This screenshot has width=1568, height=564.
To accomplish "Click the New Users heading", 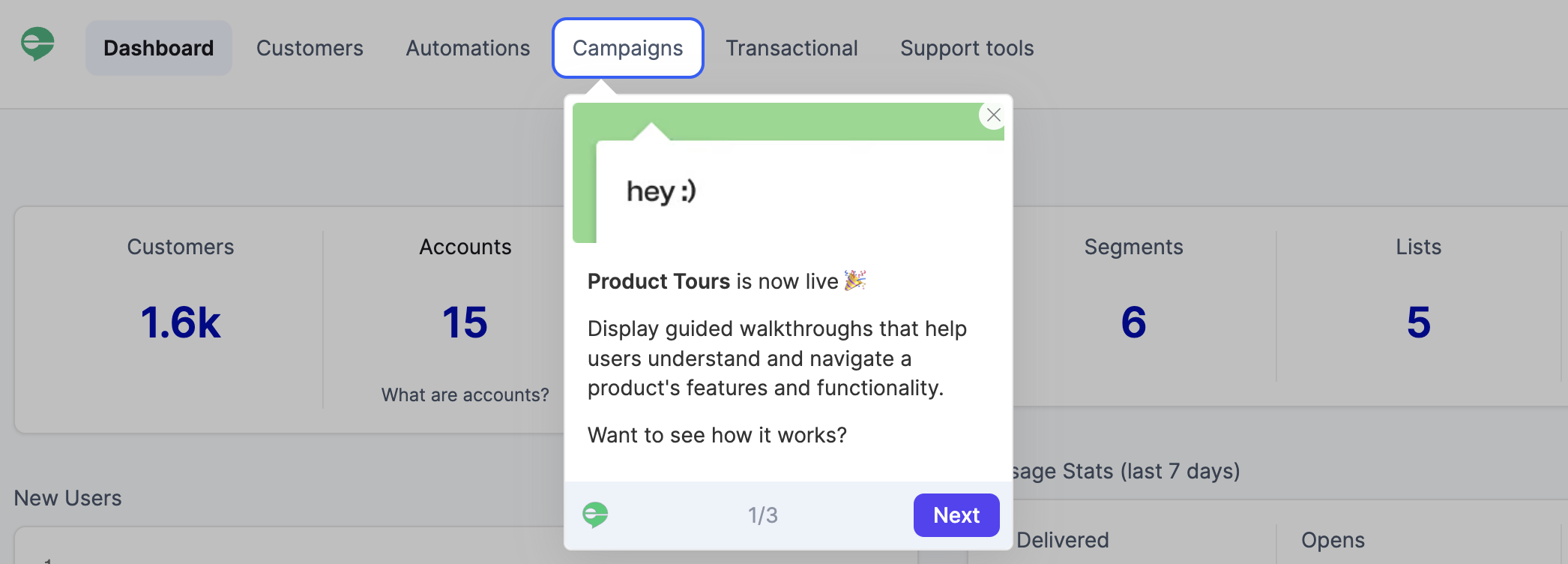I will (67, 497).
